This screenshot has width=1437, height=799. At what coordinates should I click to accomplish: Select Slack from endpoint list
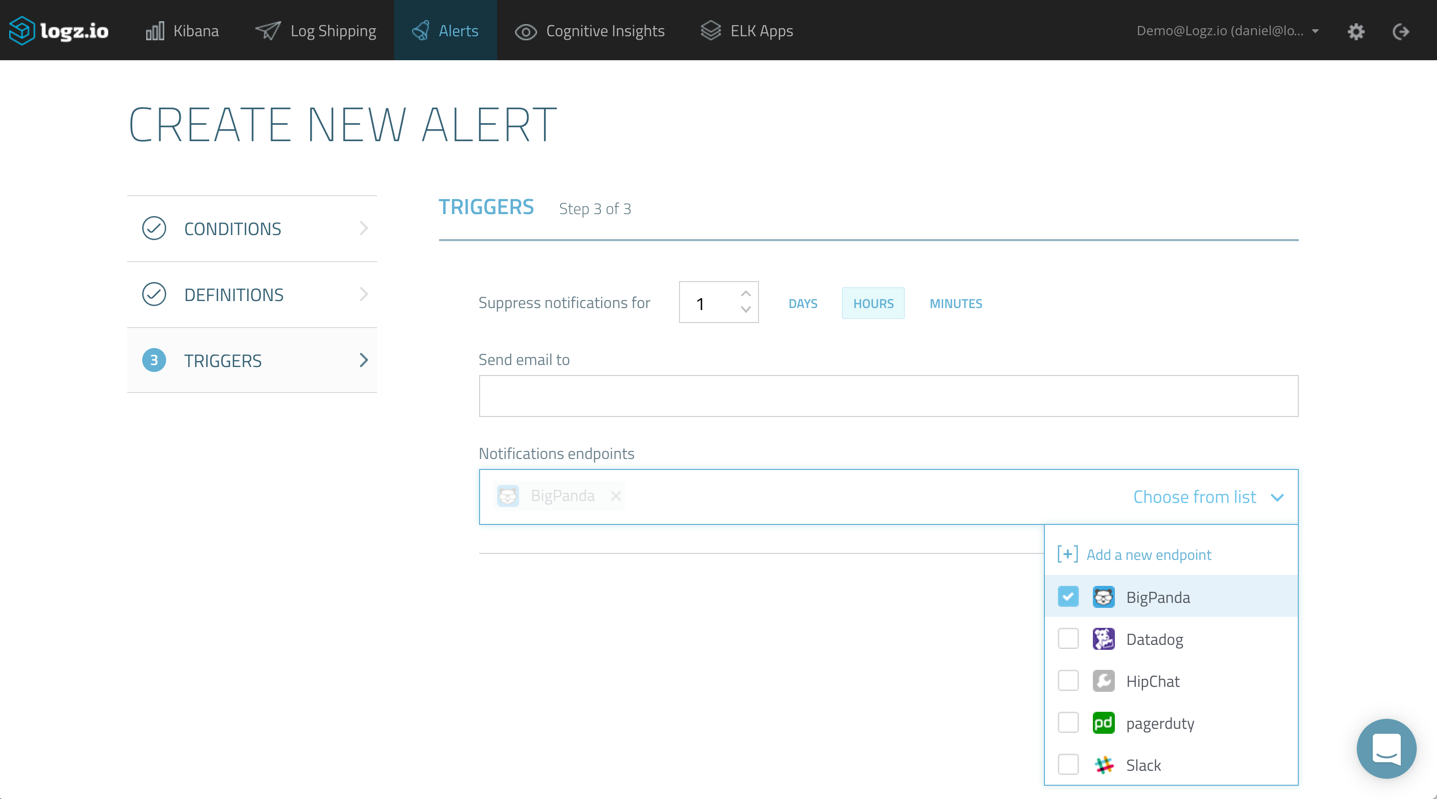(x=1171, y=765)
